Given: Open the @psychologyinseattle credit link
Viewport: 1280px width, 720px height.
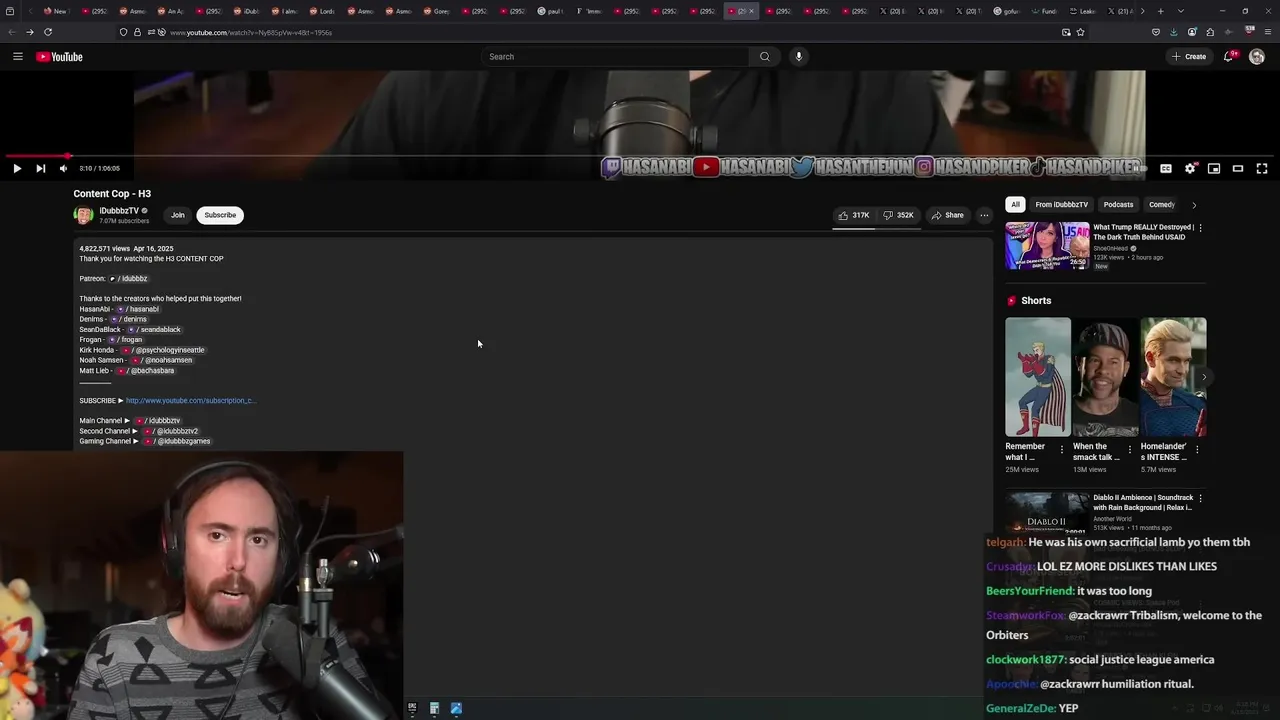Looking at the screenshot, I should tap(162, 350).
